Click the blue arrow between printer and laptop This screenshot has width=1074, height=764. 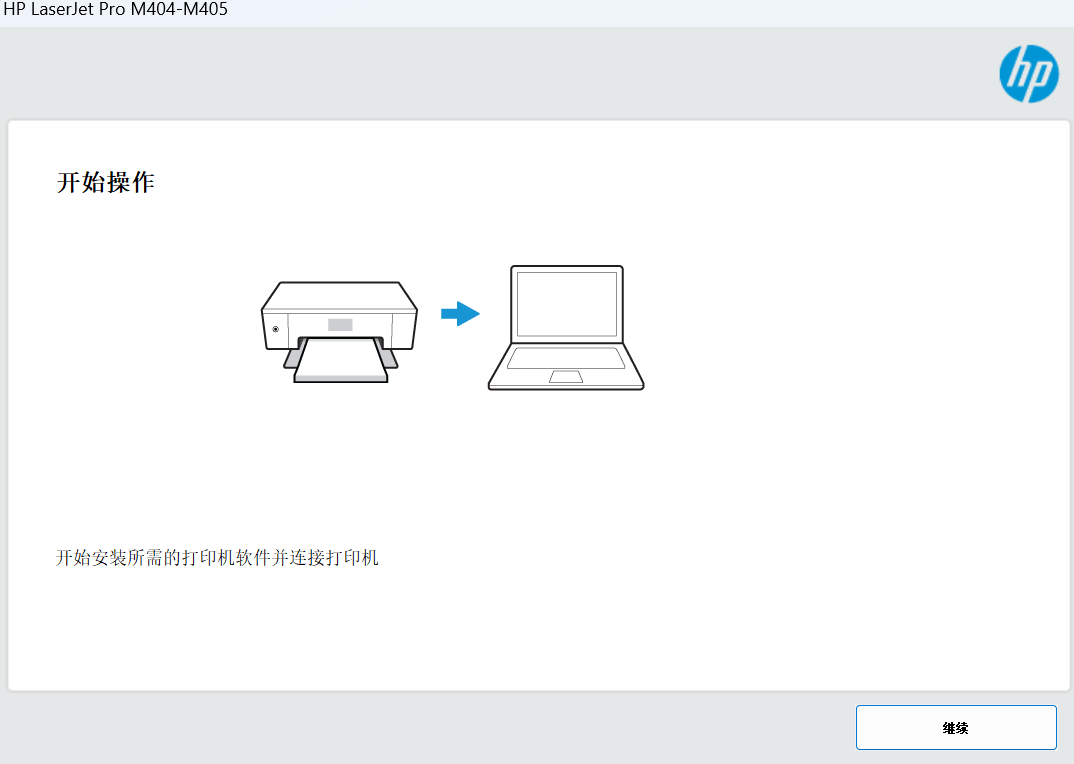pyautogui.click(x=460, y=314)
